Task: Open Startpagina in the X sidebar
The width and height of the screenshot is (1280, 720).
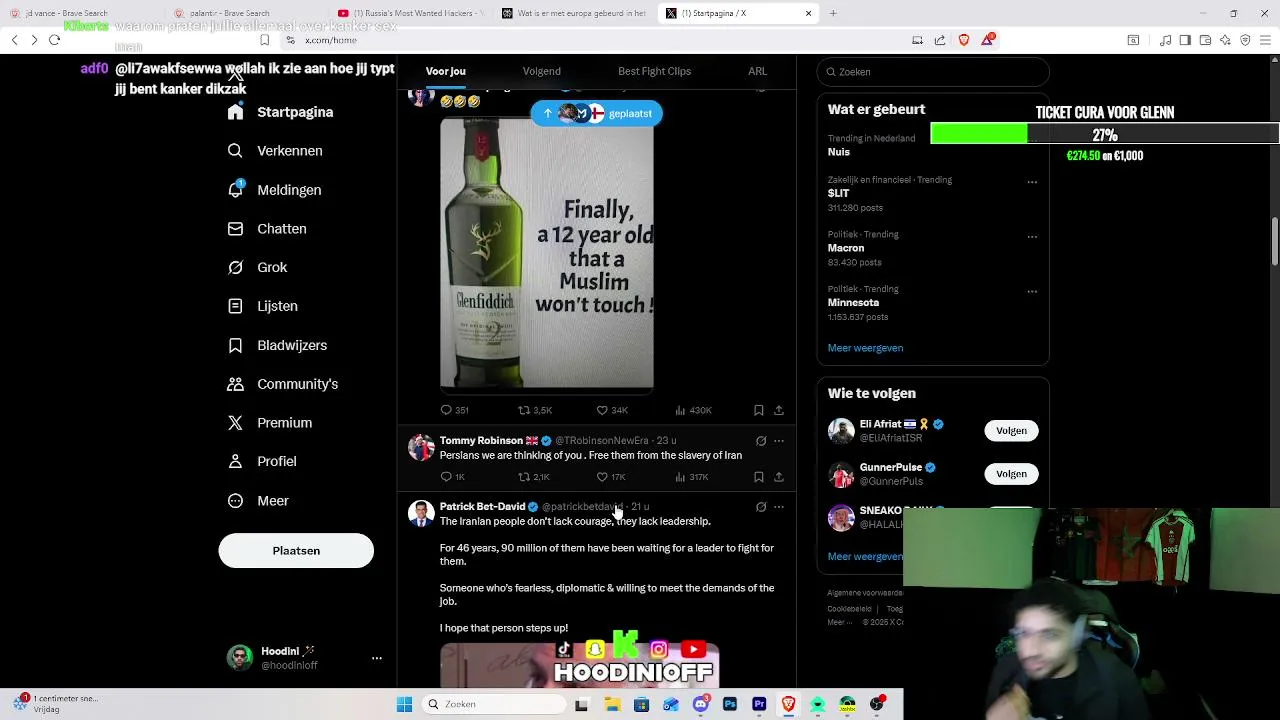Action: (x=281, y=112)
